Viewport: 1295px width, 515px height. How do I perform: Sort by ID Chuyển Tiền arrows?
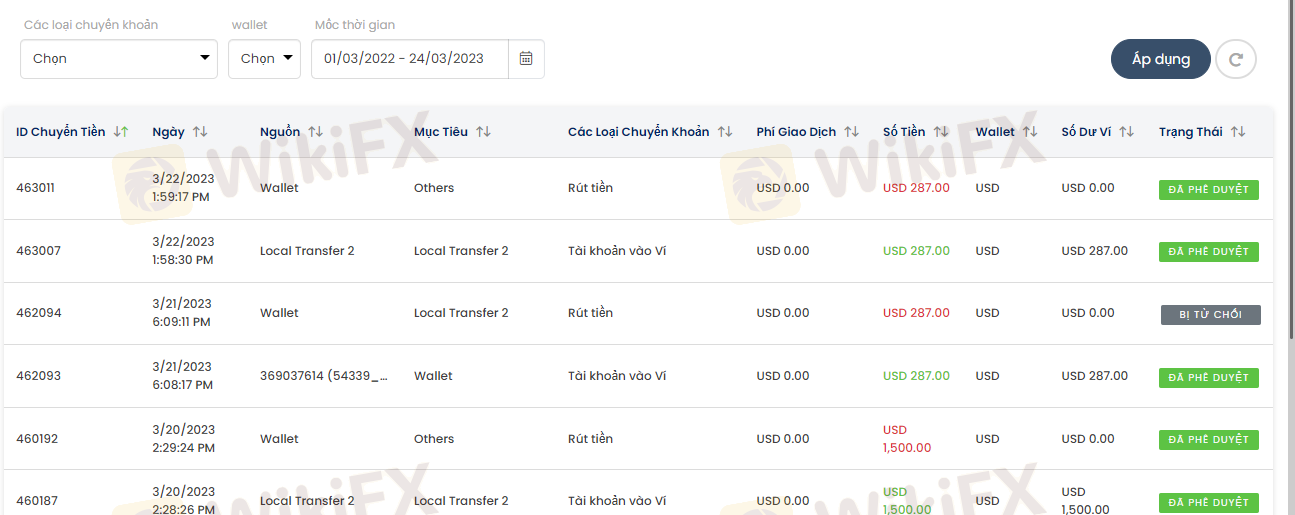[121, 132]
